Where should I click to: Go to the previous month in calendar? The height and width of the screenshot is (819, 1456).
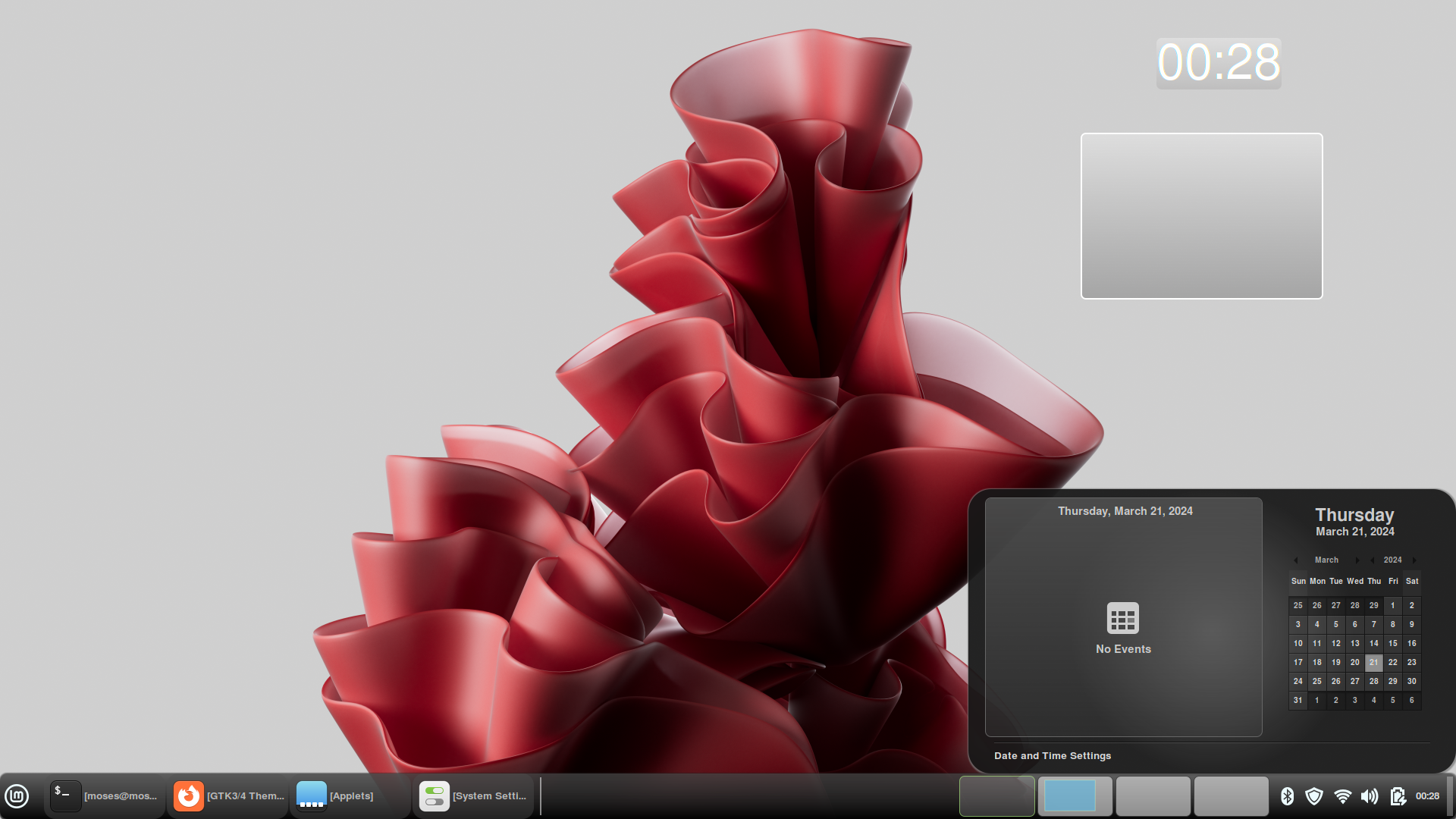[x=1296, y=560]
